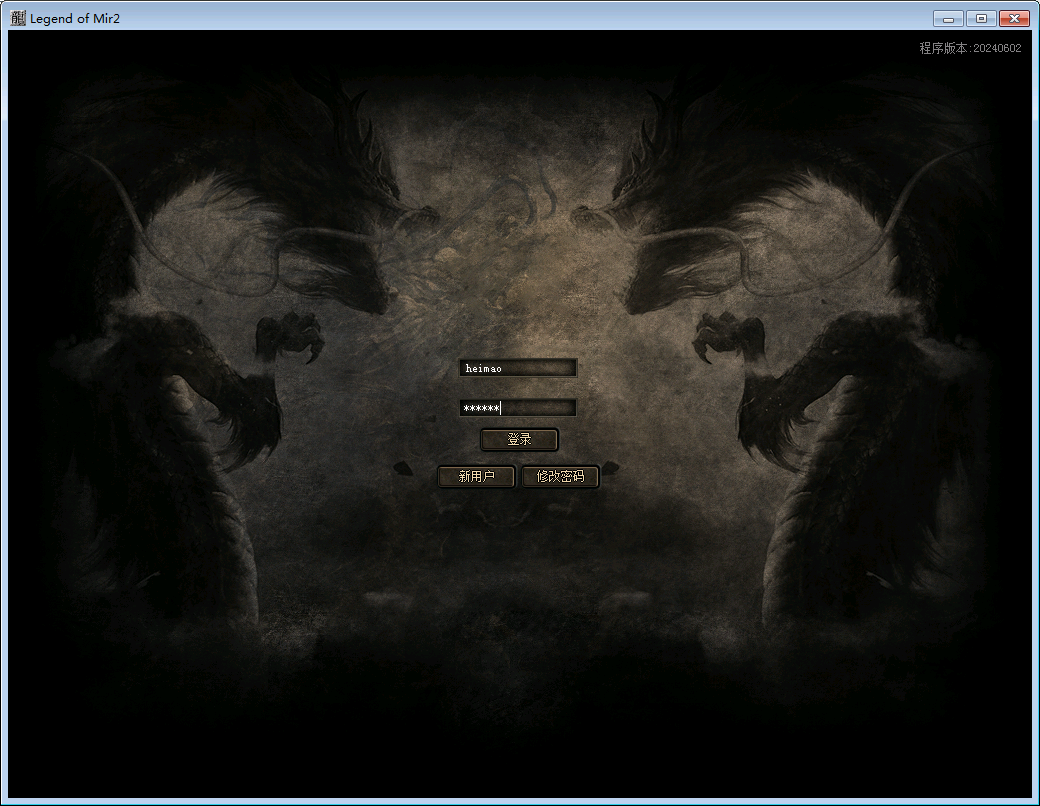Click the username field containing heimao

pyautogui.click(x=518, y=368)
